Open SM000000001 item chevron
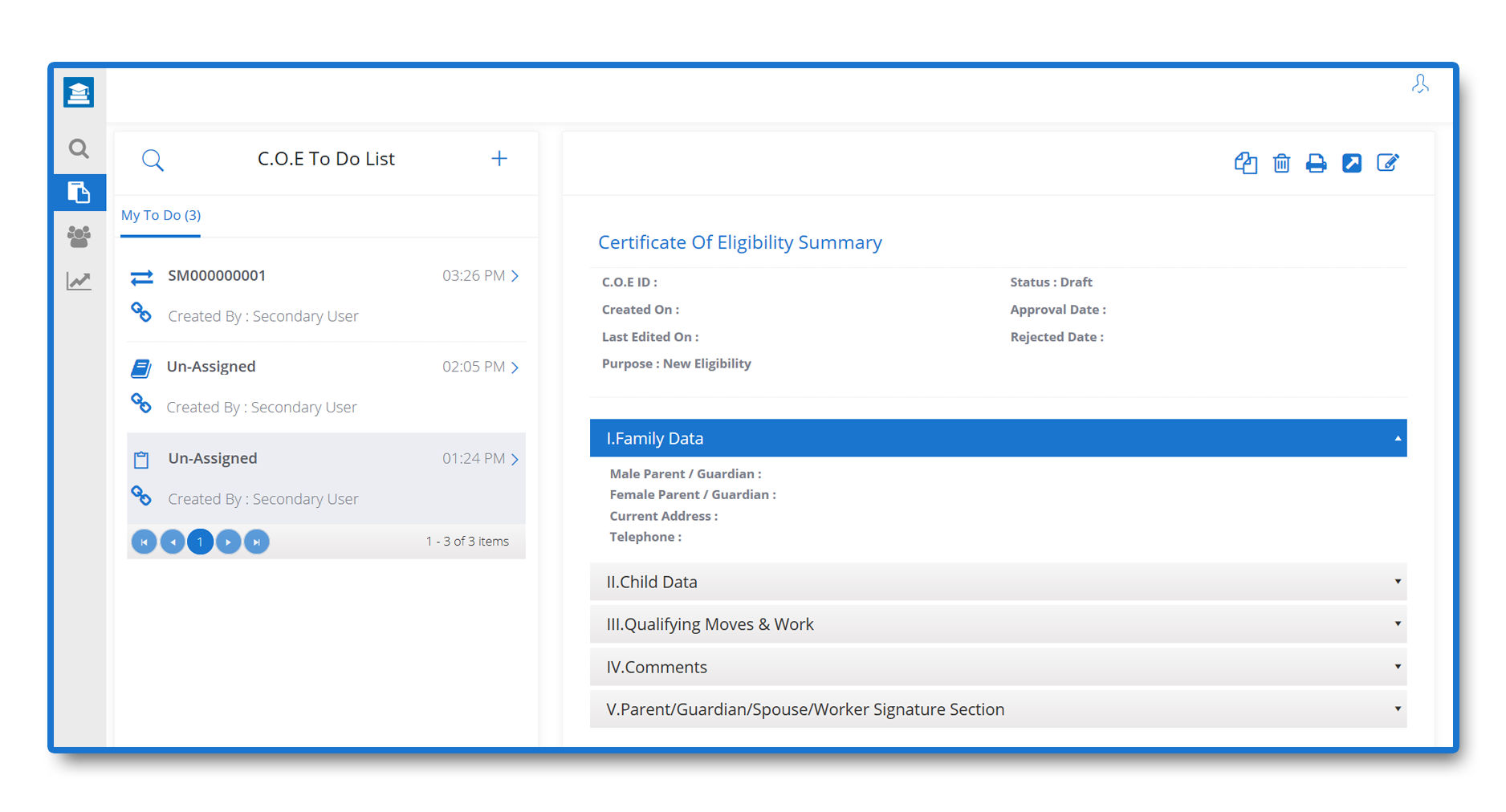1506x812 pixels. pos(515,276)
